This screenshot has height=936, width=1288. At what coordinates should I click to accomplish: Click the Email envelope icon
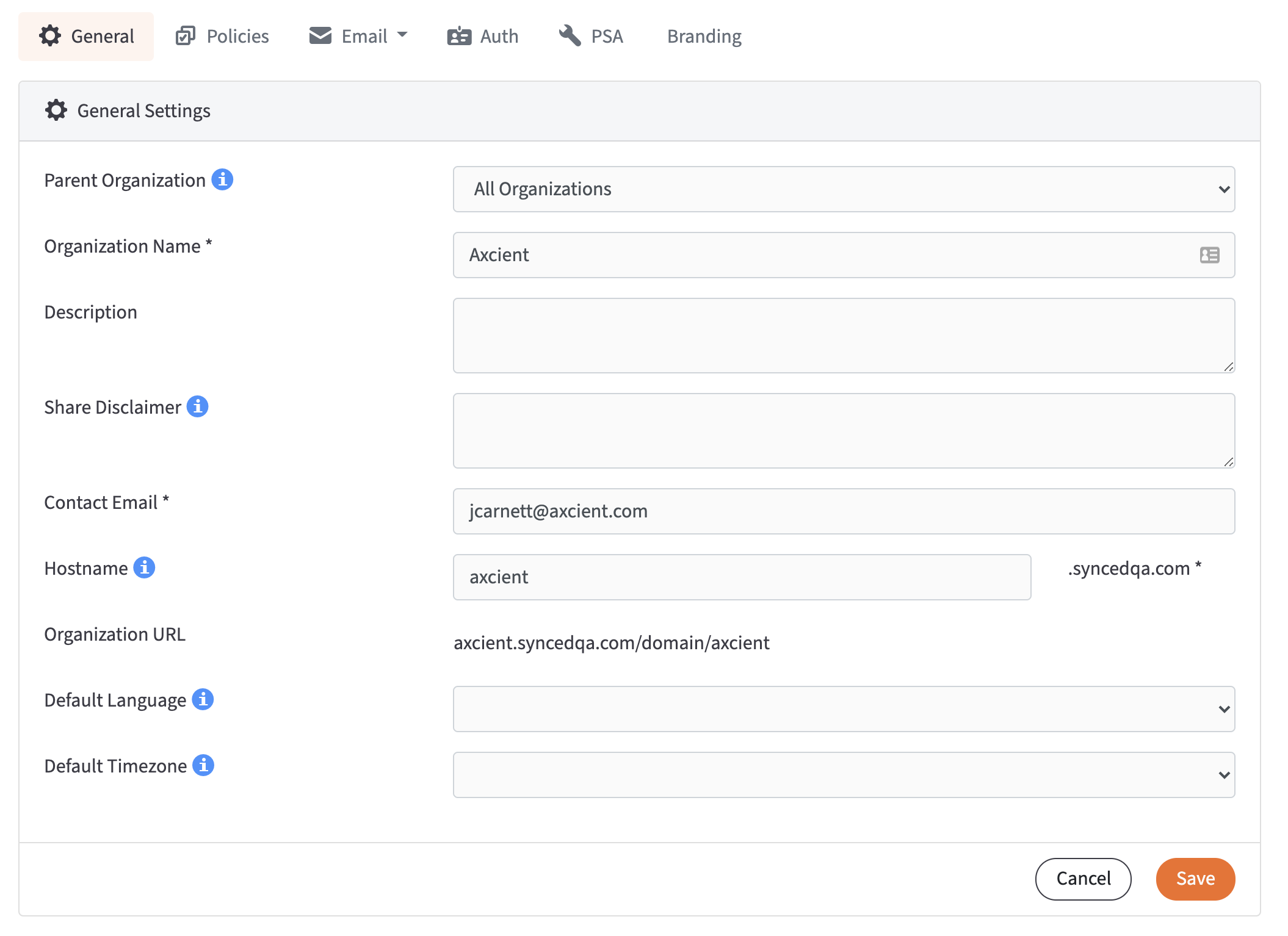tap(320, 35)
